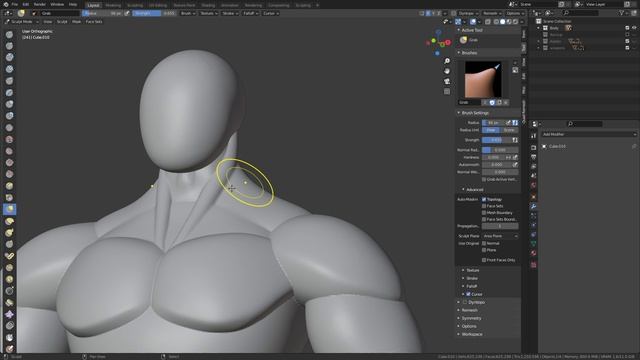The image size is (640, 360).
Task: Open the File menu
Action: [x=15, y=4]
